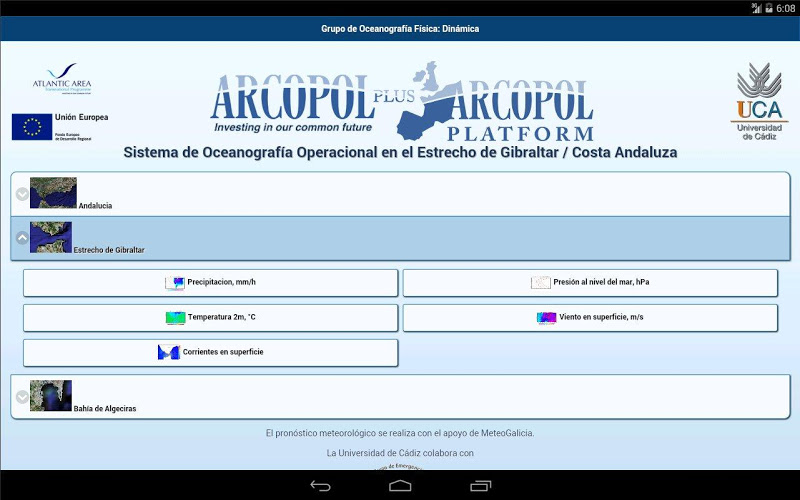Collapse the Estrecho de Gibraltar section chevron
The image size is (800, 500).
[22, 238]
